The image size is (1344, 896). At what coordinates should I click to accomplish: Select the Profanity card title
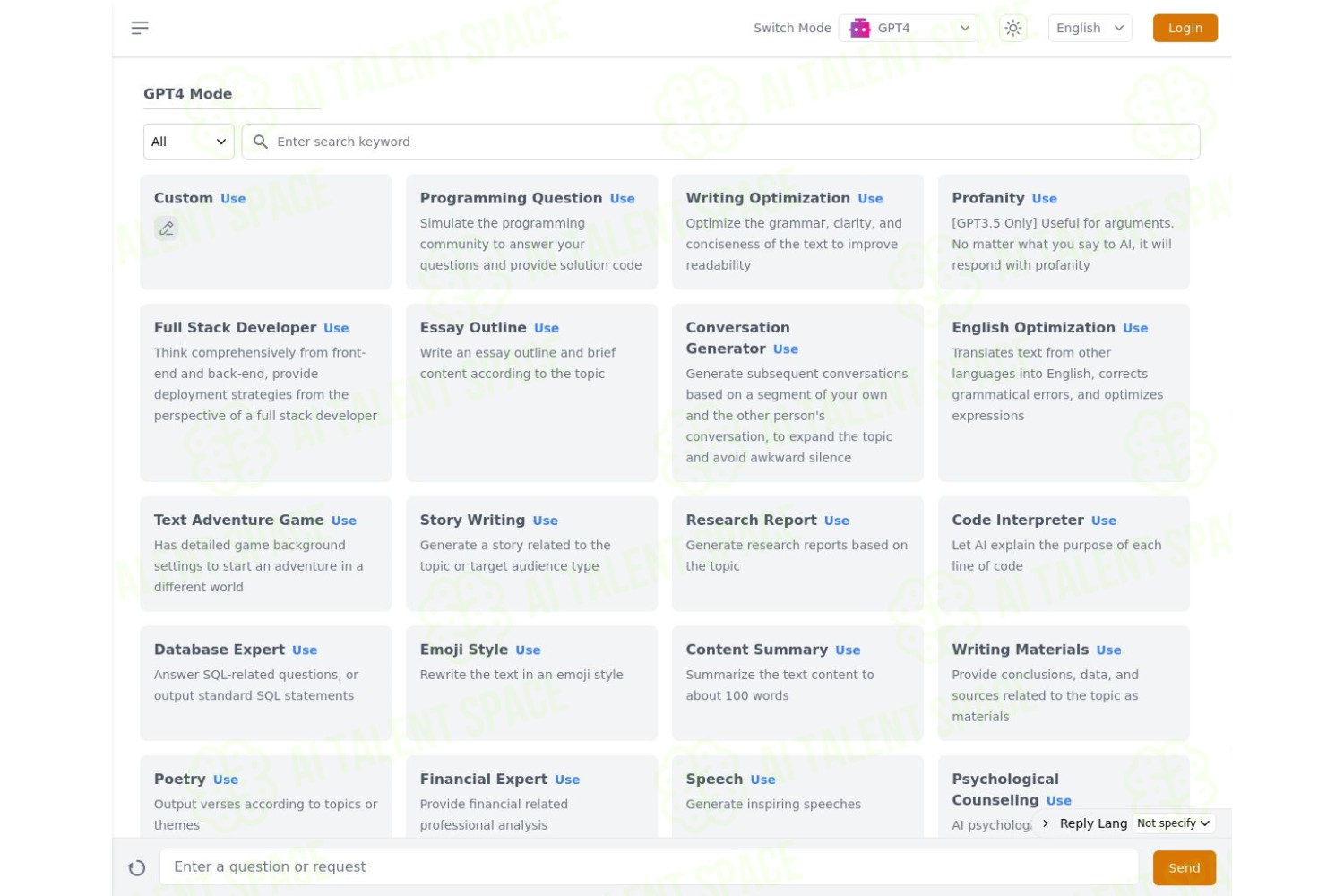pos(988,198)
